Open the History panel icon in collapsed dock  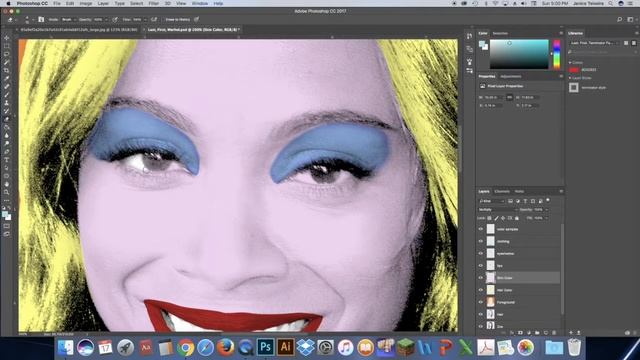[x=469, y=36]
